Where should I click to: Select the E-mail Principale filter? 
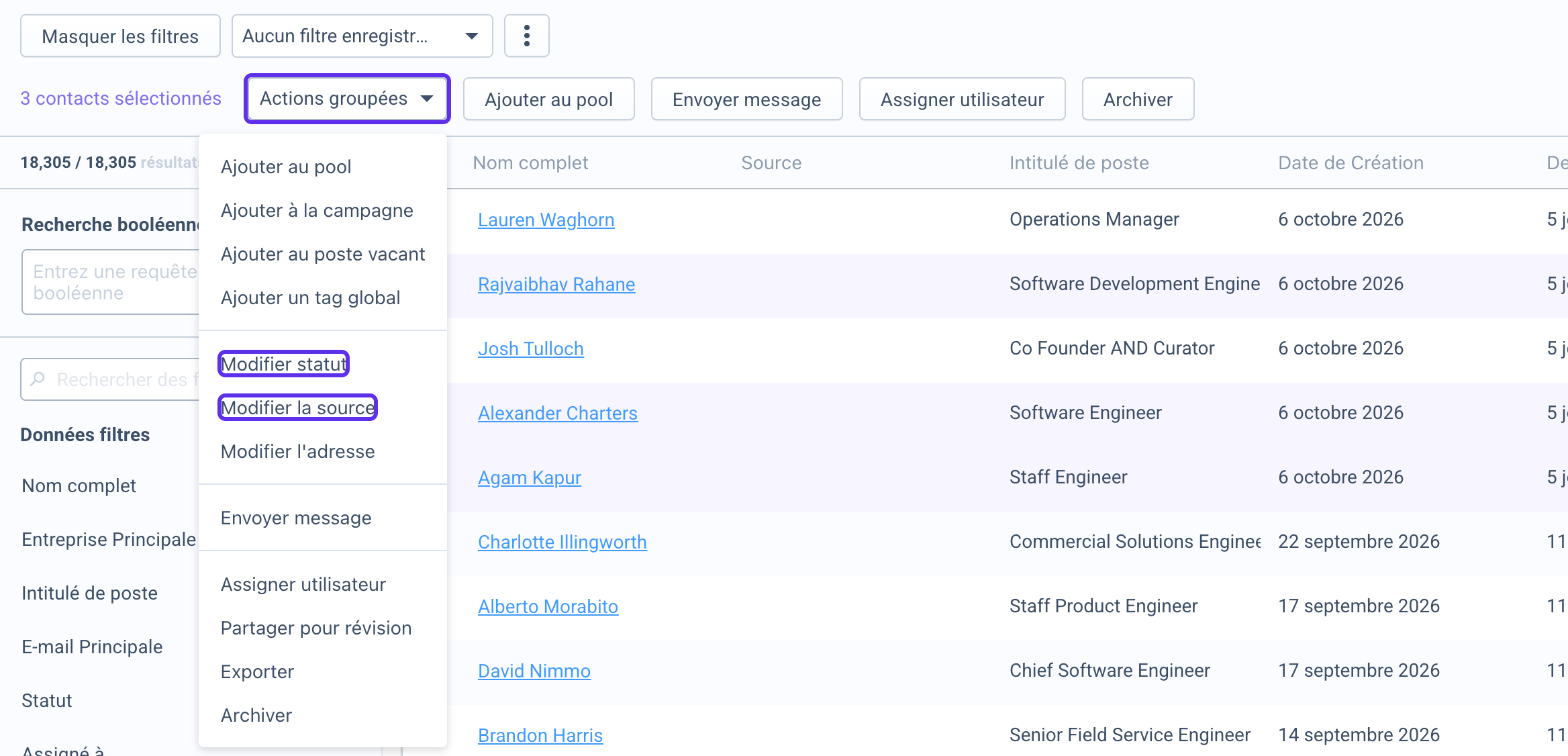coord(92,647)
